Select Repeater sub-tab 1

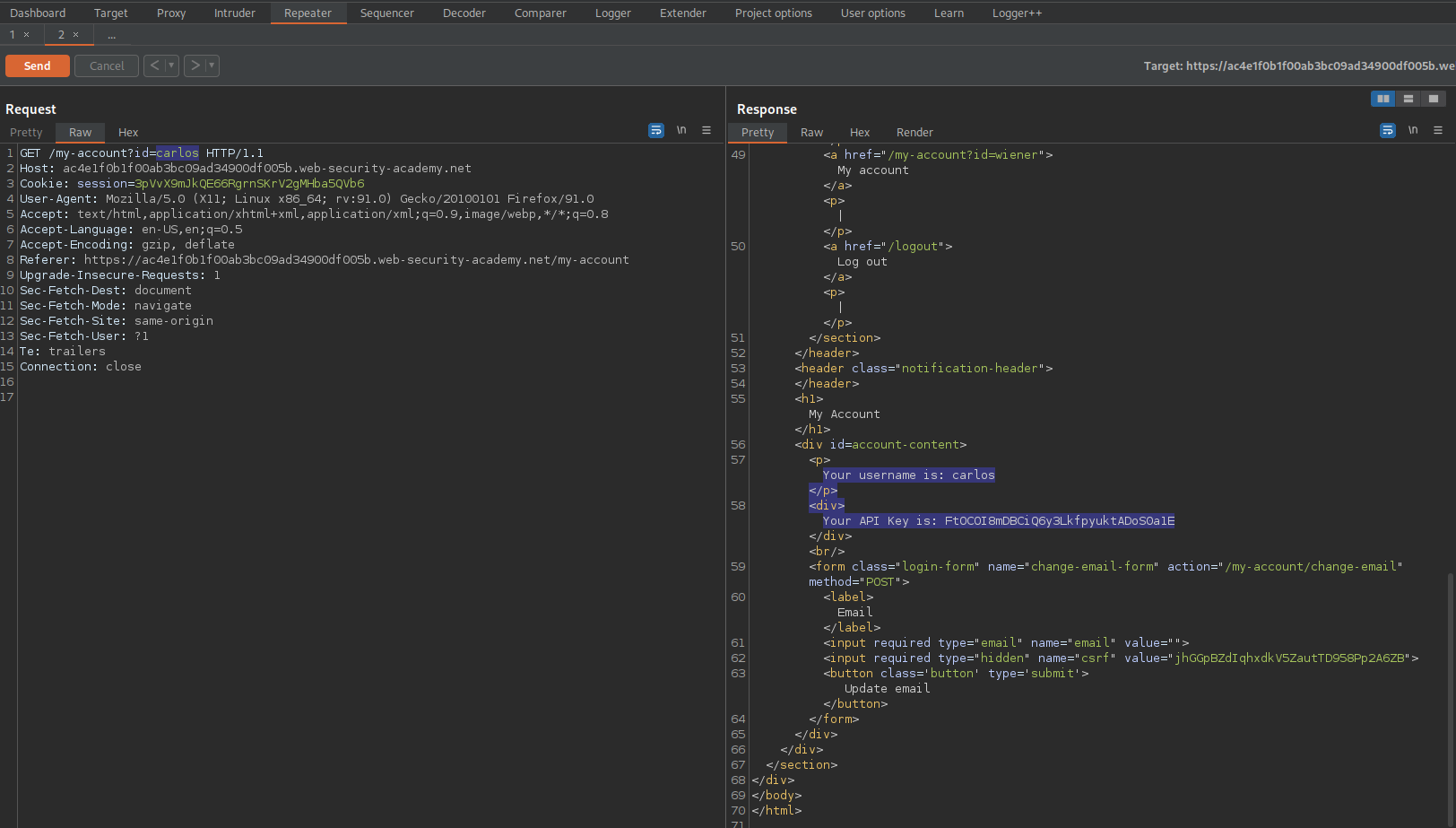(x=13, y=35)
